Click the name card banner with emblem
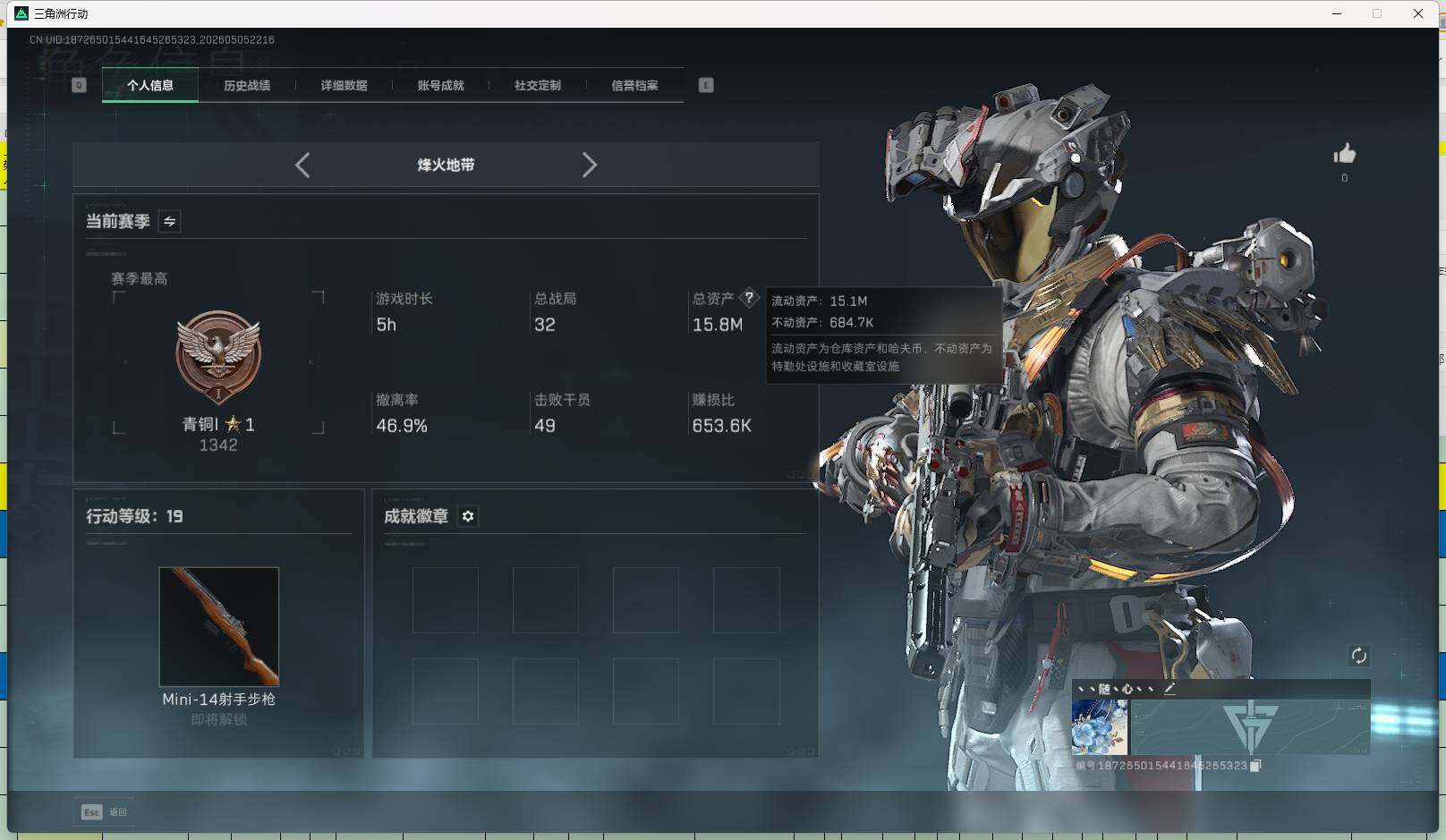The height and width of the screenshot is (840, 1446). click(x=1250, y=727)
